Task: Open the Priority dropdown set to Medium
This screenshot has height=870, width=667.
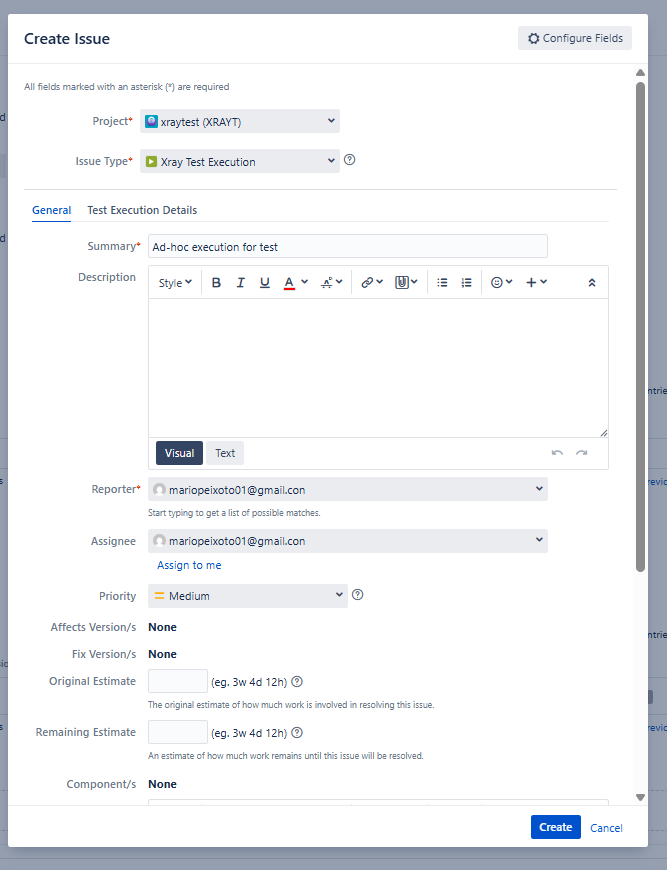Action: (247, 596)
